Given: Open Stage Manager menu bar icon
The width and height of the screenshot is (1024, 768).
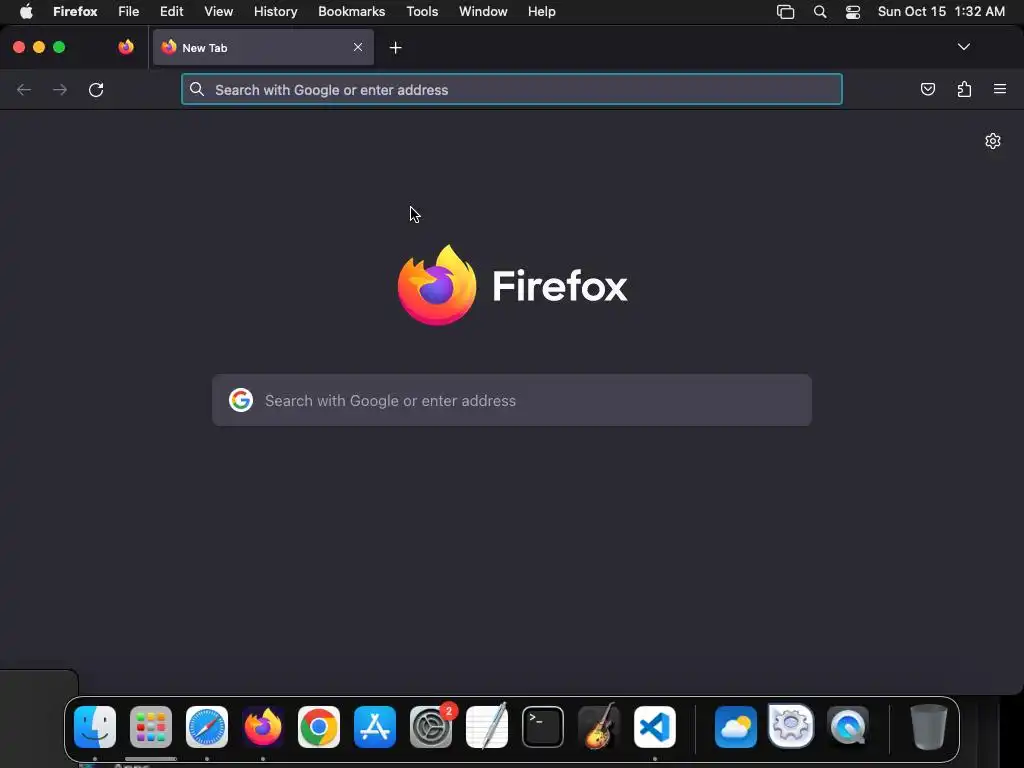Looking at the screenshot, I should click(x=786, y=12).
